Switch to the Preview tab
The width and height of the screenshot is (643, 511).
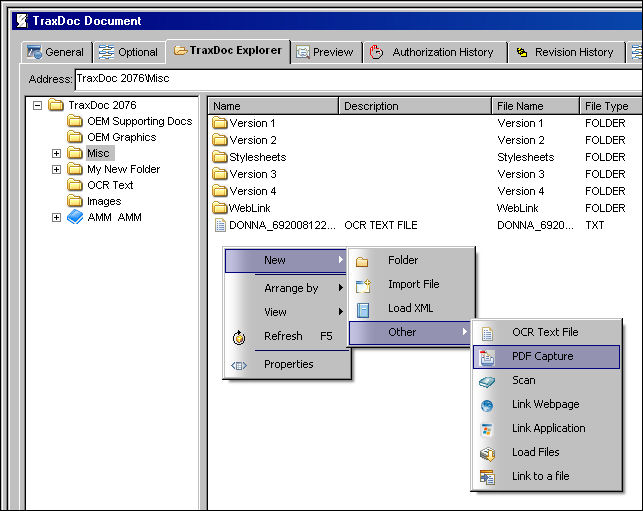coord(326,52)
